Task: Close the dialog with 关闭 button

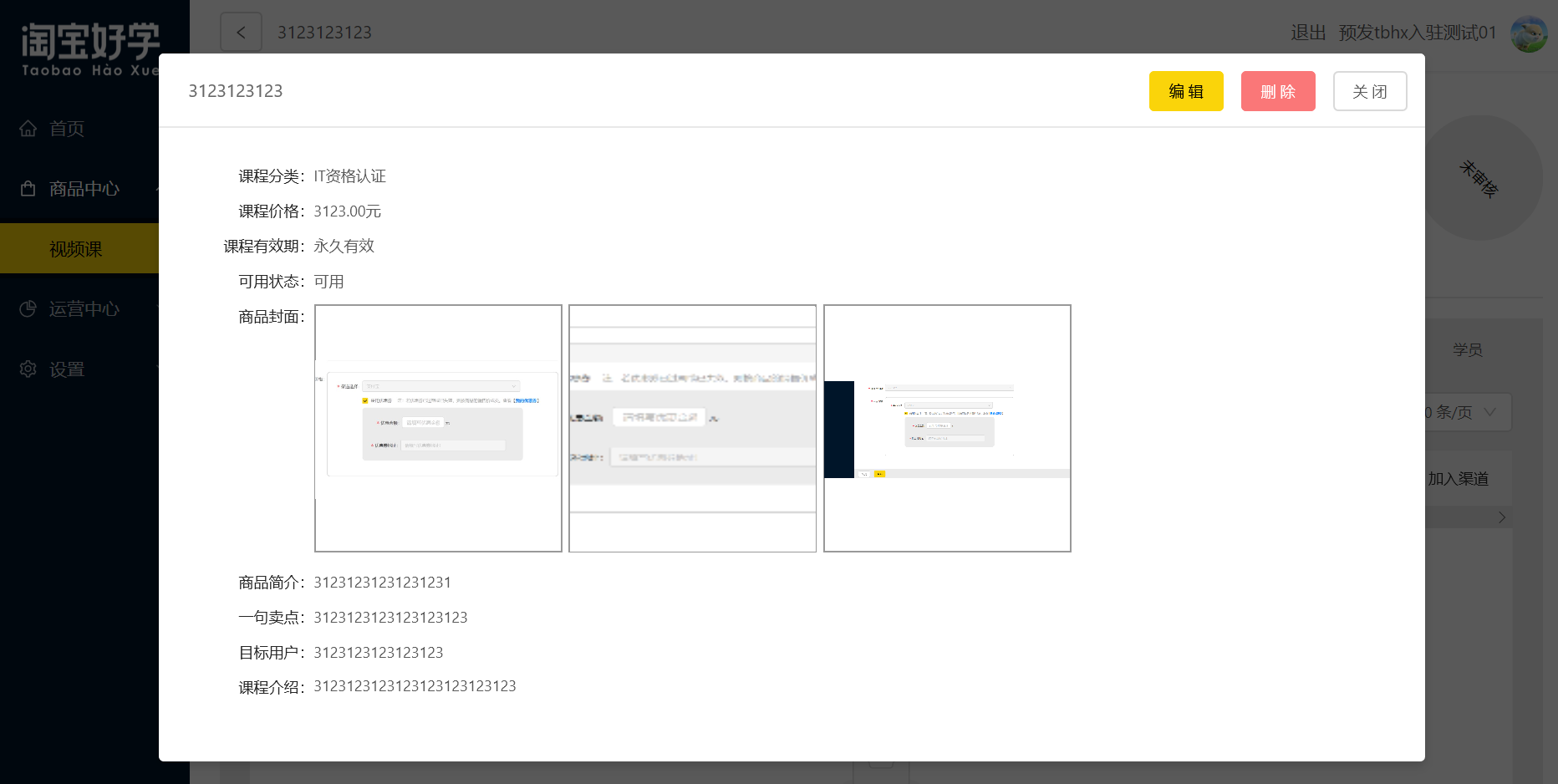Action: pyautogui.click(x=1370, y=91)
